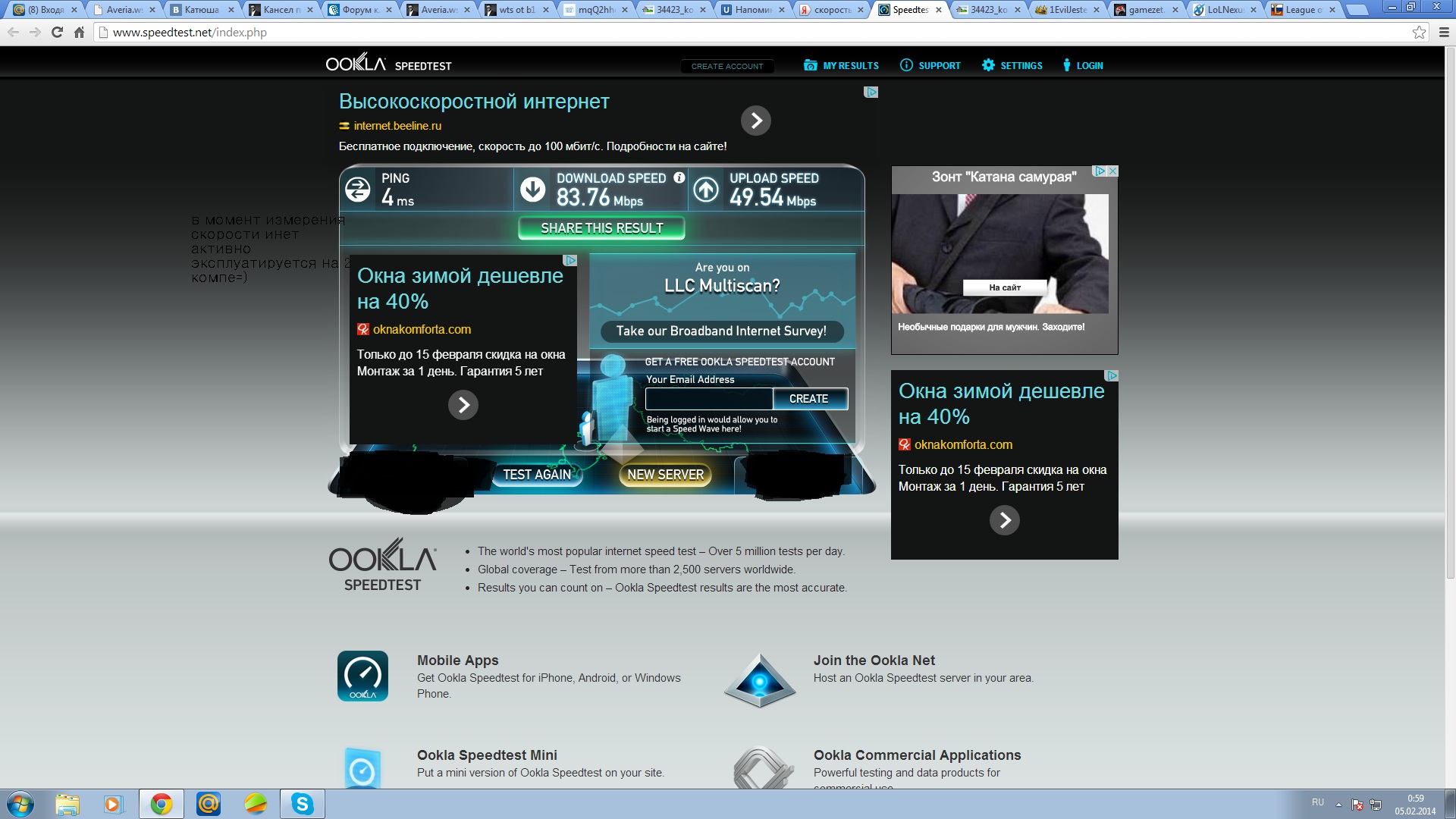Click the New Server button
The height and width of the screenshot is (819, 1456).
click(x=665, y=475)
